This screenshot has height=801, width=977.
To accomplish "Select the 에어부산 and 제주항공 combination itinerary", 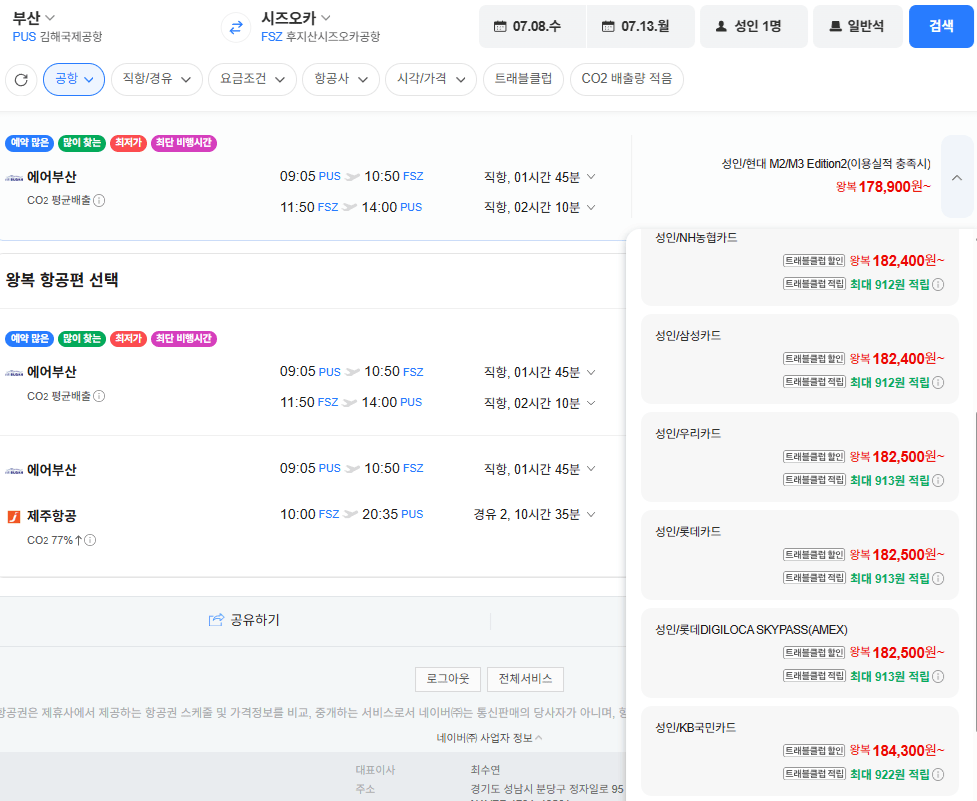I will click(312, 506).
